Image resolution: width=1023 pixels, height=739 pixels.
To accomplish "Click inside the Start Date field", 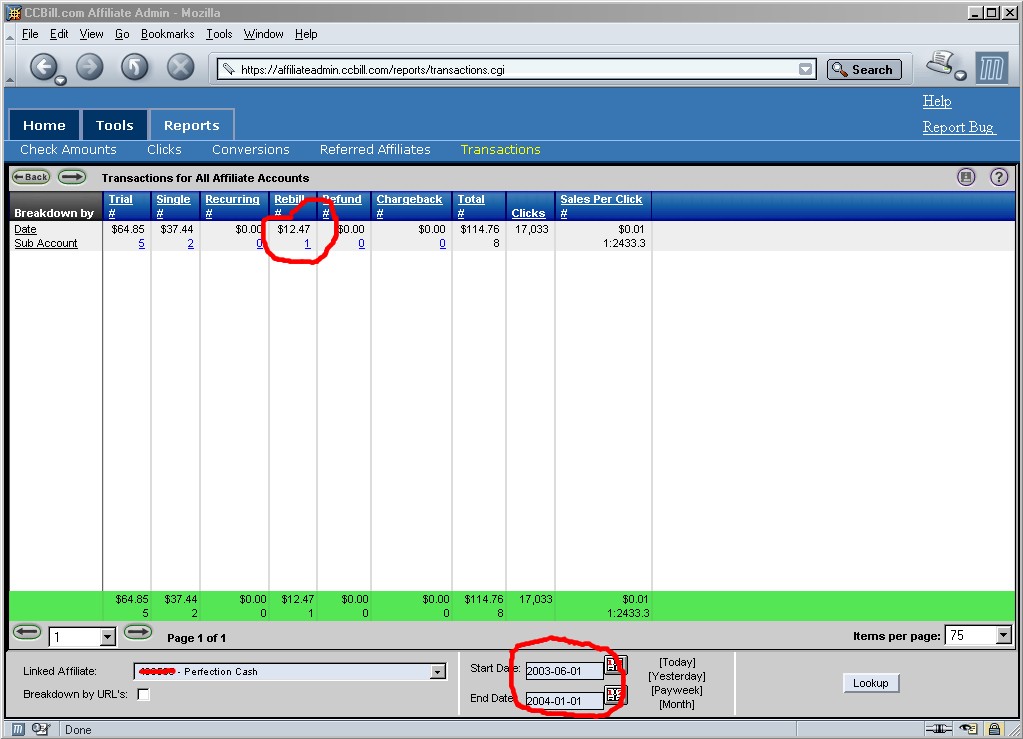I will coord(564,670).
